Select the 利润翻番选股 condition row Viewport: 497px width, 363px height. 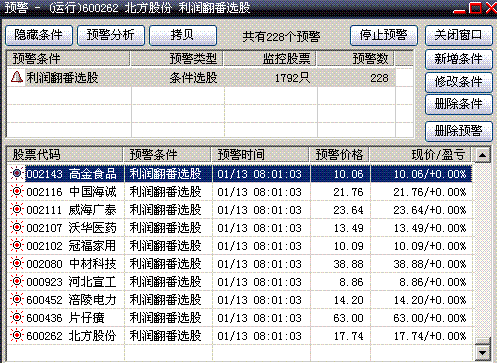coord(201,78)
